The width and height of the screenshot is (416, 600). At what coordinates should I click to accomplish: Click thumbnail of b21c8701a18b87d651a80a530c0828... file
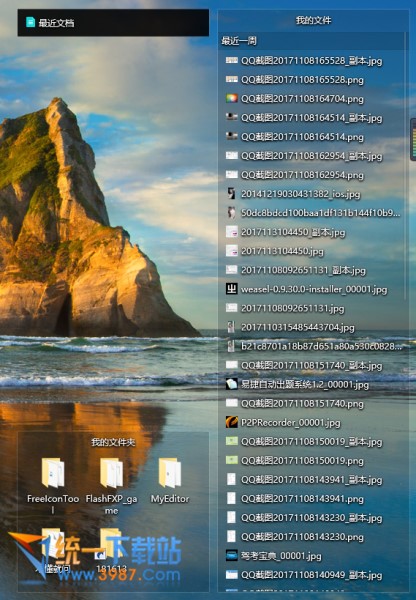(232, 346)
